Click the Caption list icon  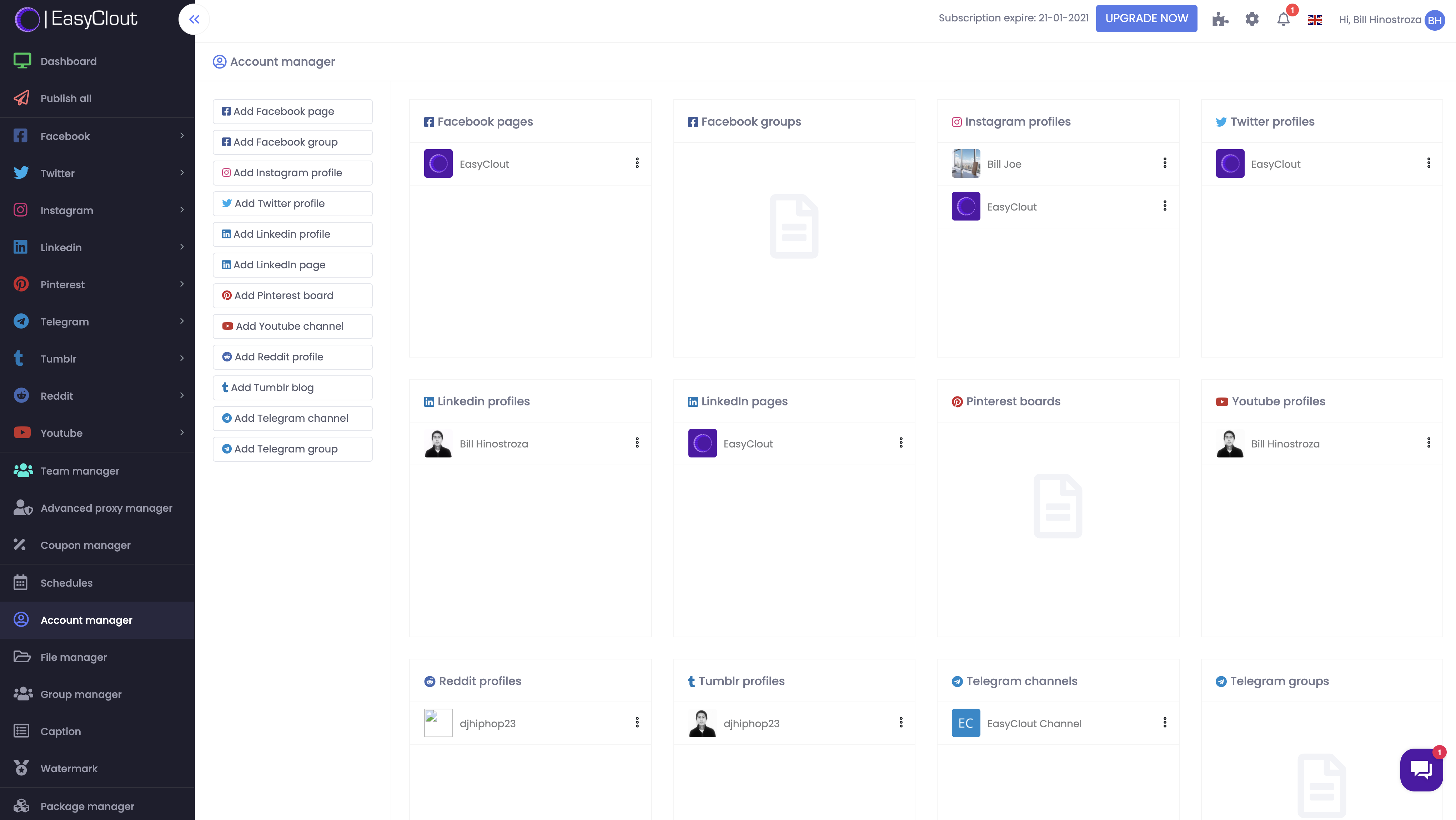click(21, 731)
